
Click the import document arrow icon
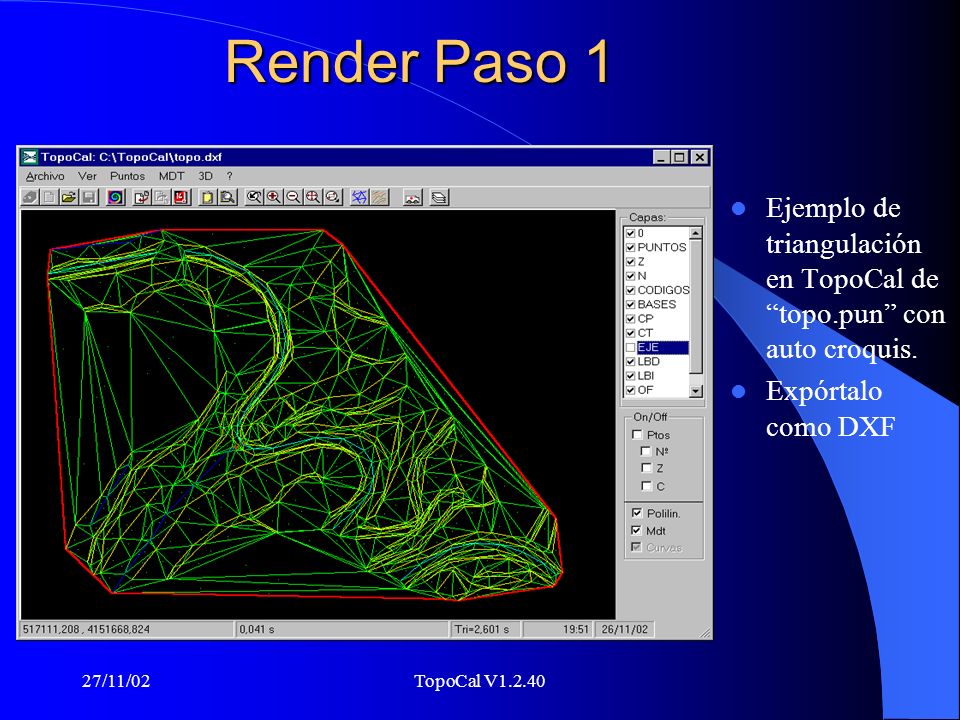coord(142,197)
